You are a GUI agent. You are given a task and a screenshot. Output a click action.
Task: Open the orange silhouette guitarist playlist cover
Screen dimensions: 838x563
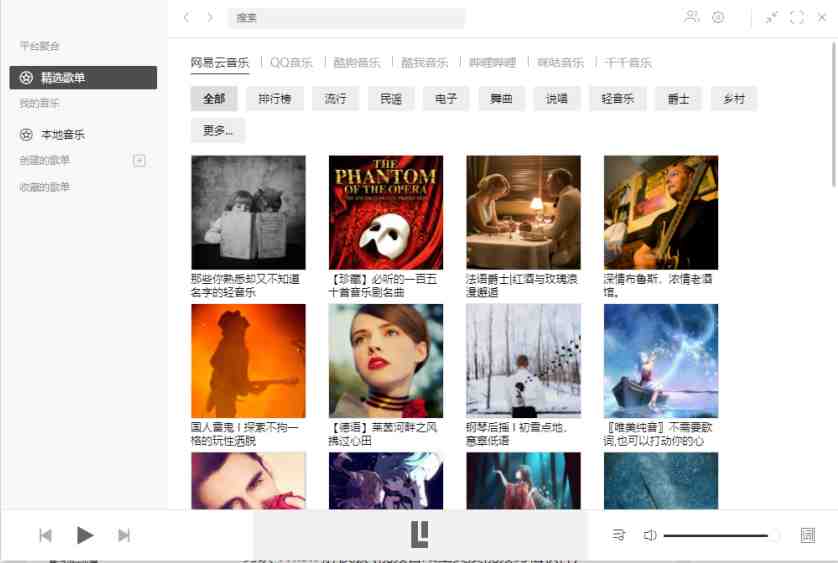click(249, 361)
